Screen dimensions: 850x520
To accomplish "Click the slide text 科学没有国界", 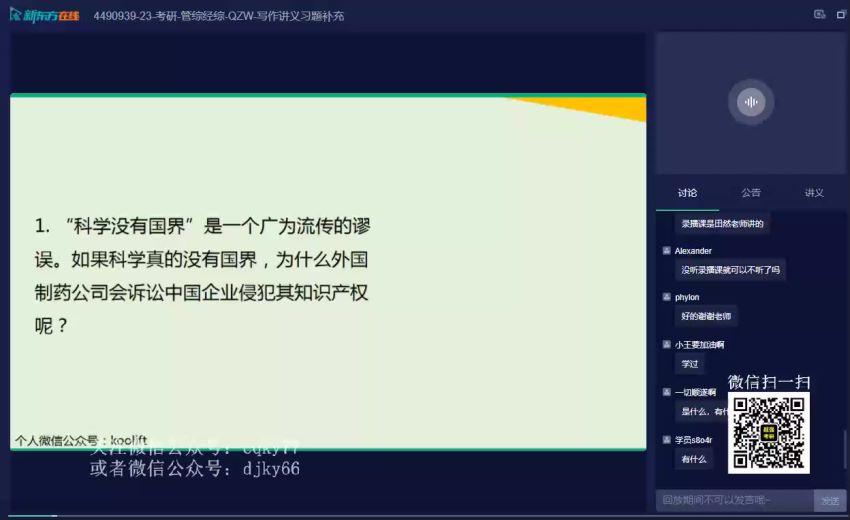I will coord(129,226).
